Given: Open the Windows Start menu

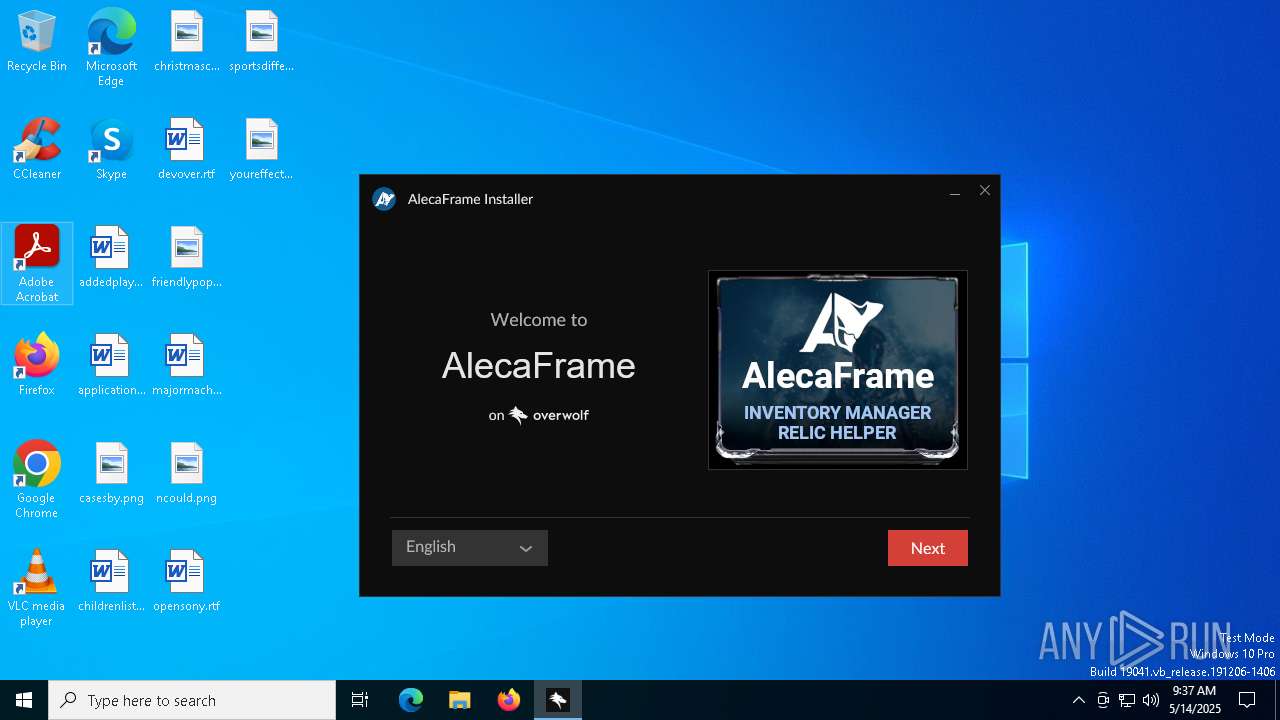Looking at the screenshot, I should (x=24, y=700).
